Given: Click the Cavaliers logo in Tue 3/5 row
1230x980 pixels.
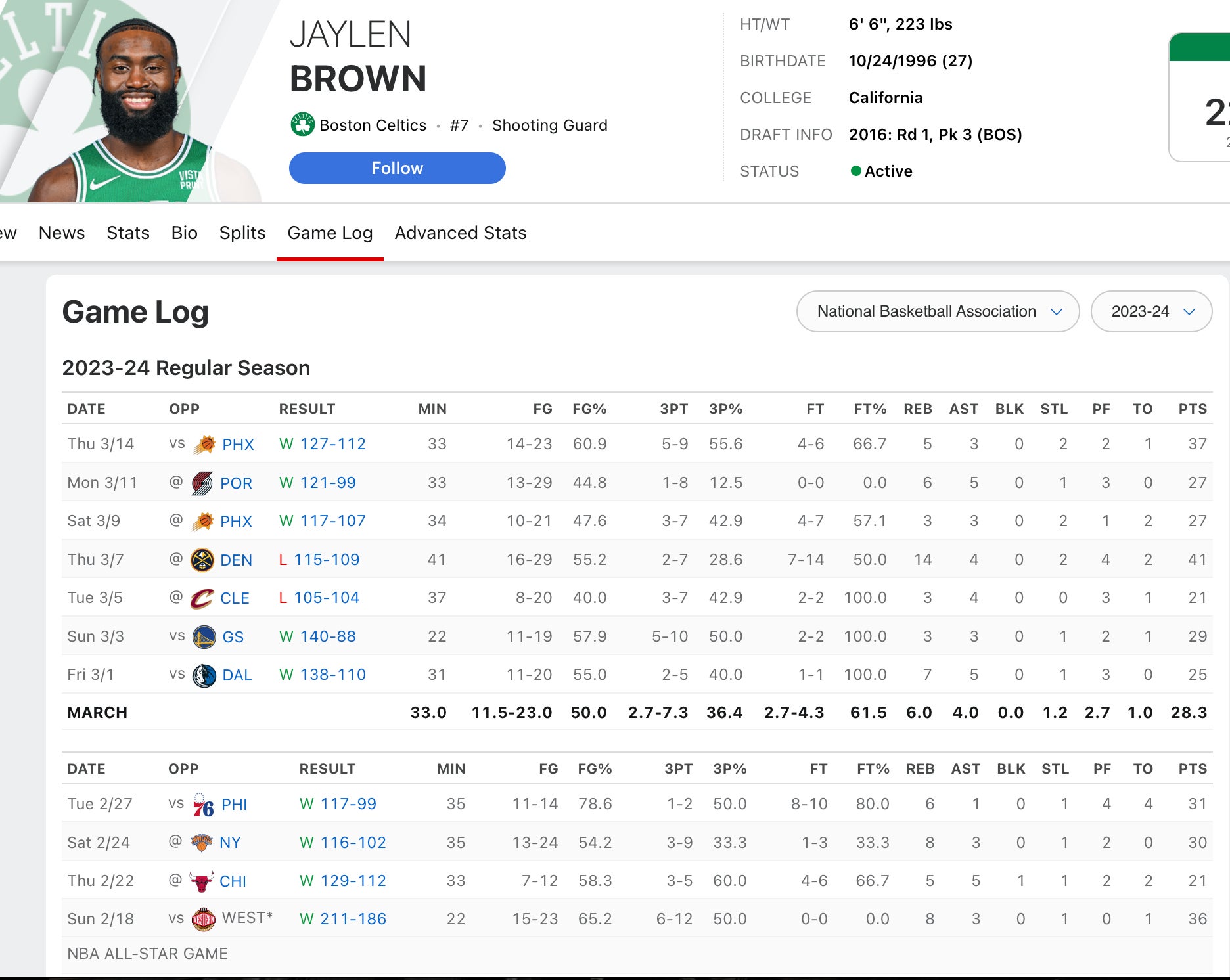Looking at the screenshot, I should 202,598.
